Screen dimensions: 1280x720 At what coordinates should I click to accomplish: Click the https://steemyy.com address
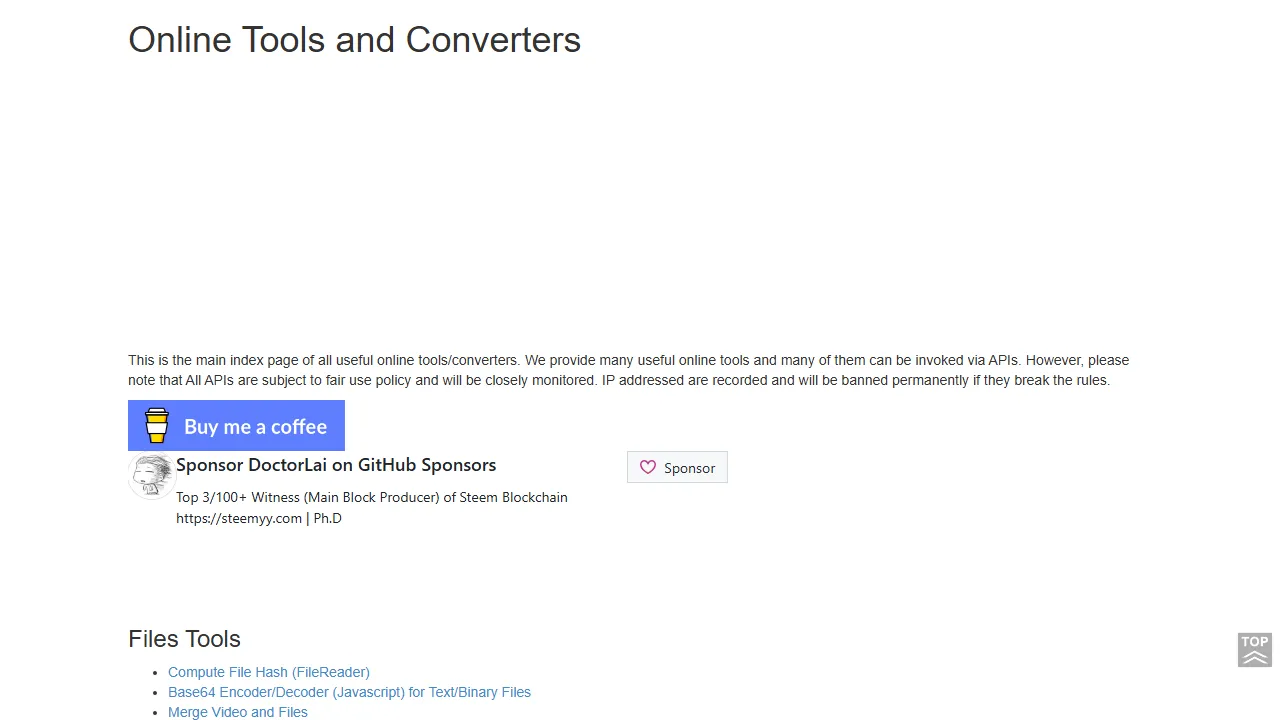coord(238,518)
